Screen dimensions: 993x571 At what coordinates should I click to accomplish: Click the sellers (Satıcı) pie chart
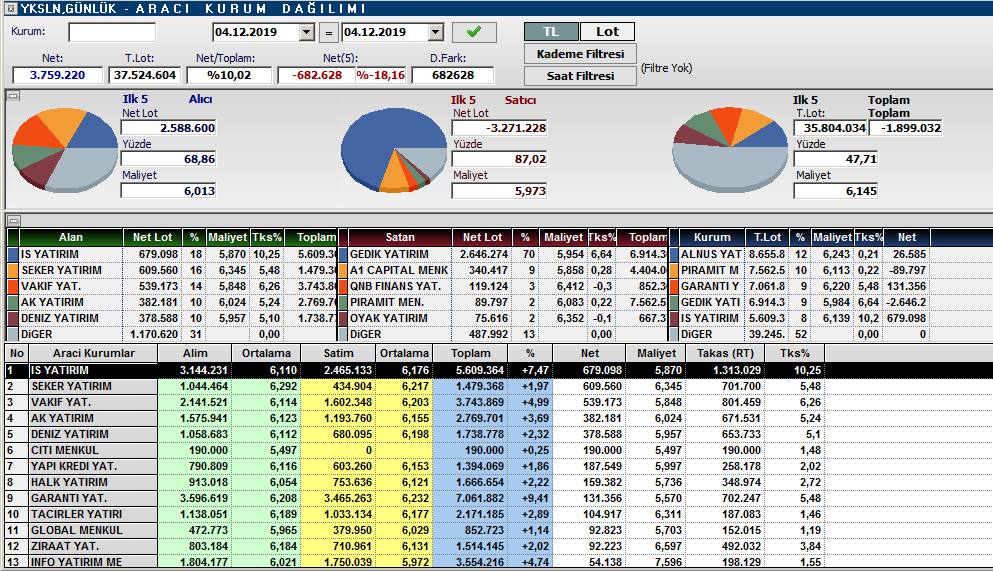394,149
